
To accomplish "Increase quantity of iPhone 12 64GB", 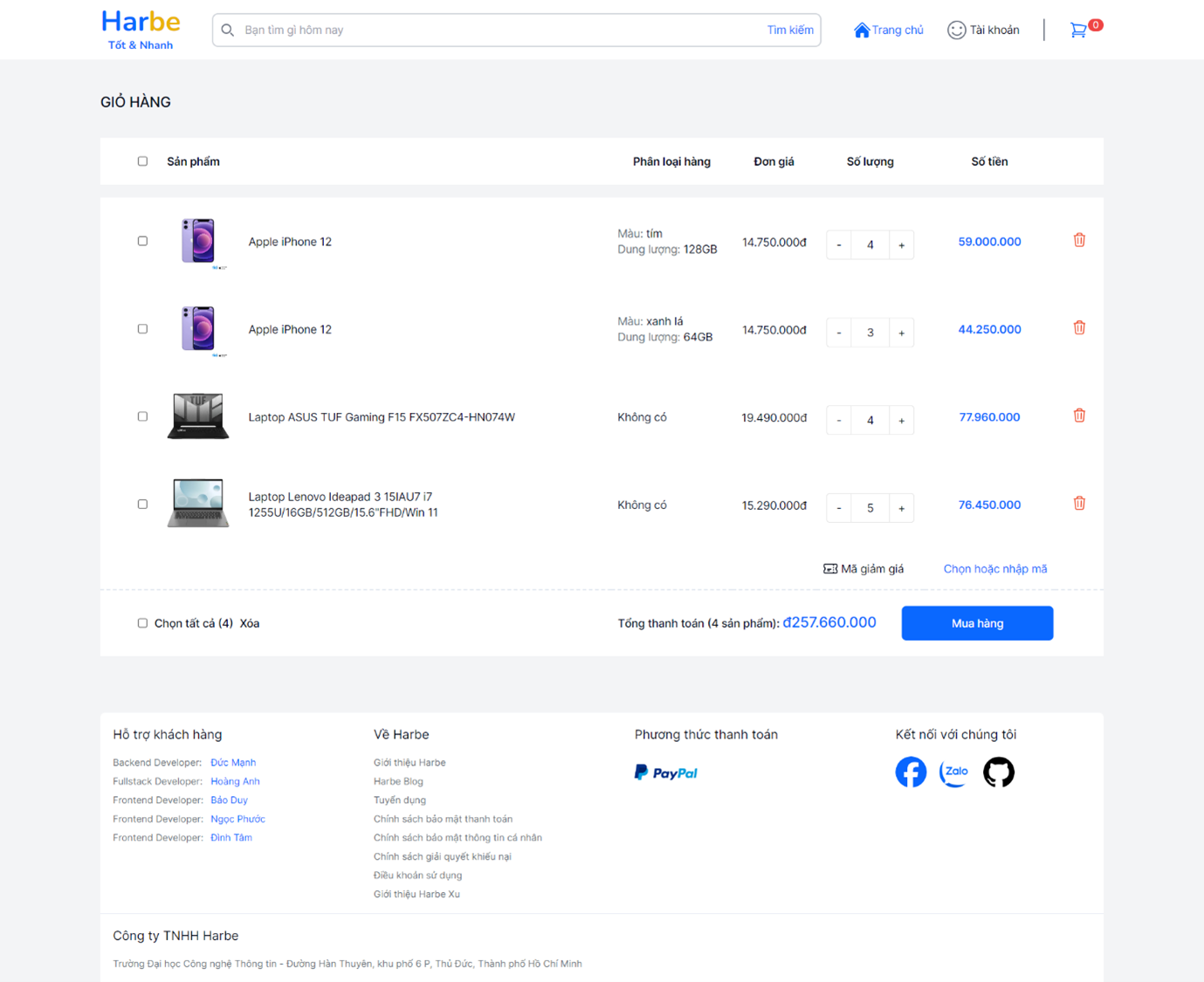I will coord(901,333).
